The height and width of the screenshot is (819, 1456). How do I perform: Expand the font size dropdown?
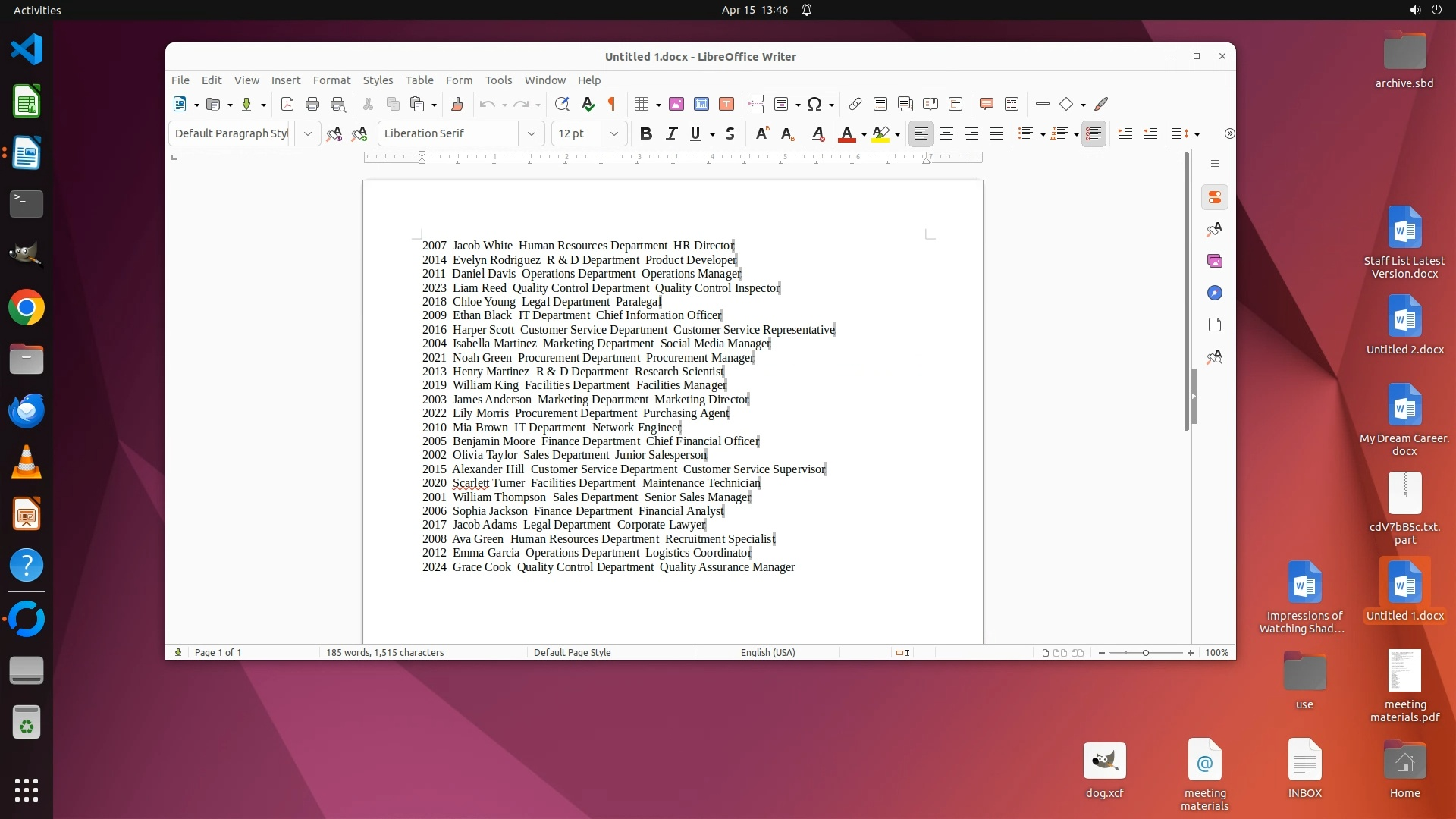coord(613,134)
